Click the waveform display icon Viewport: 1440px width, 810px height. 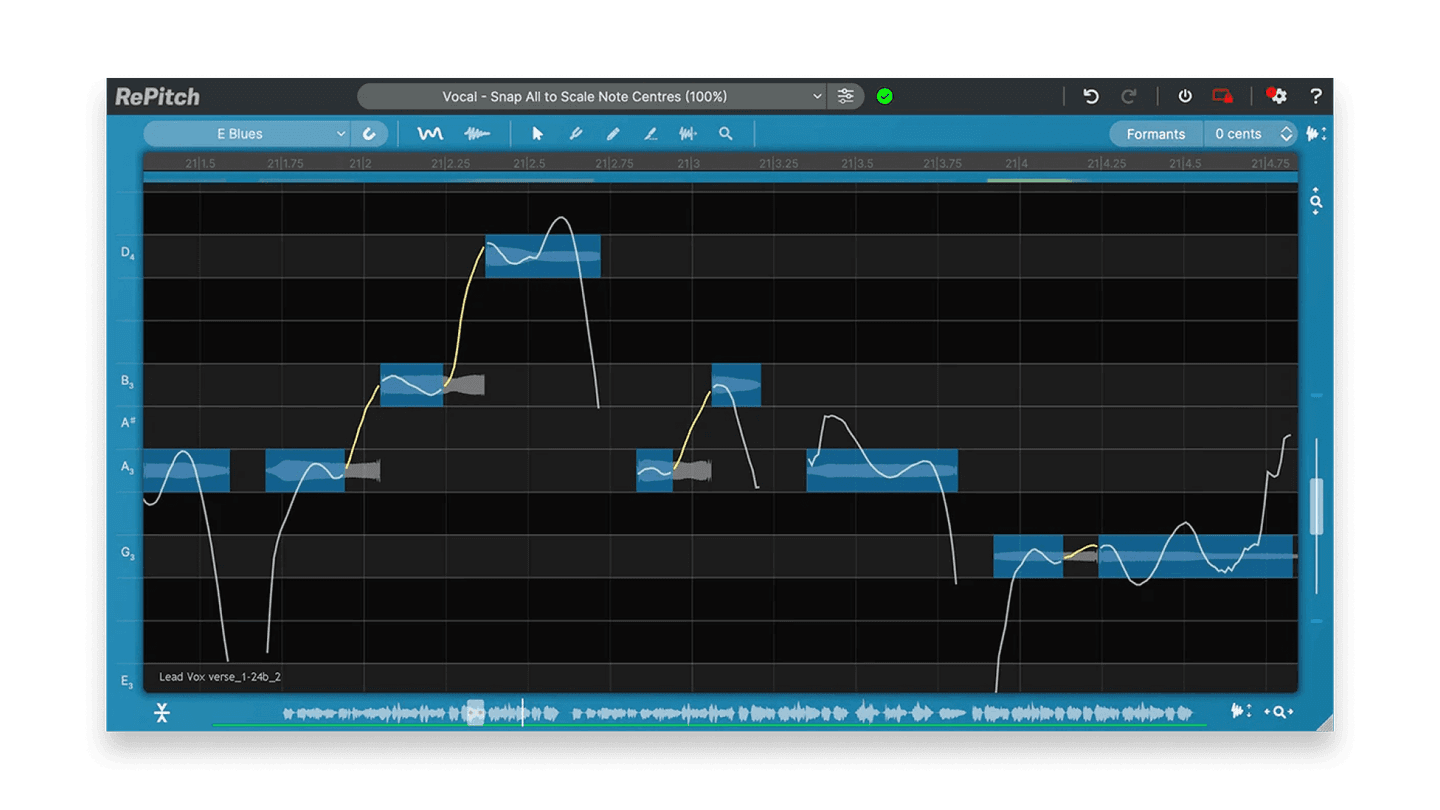(477, 134)
